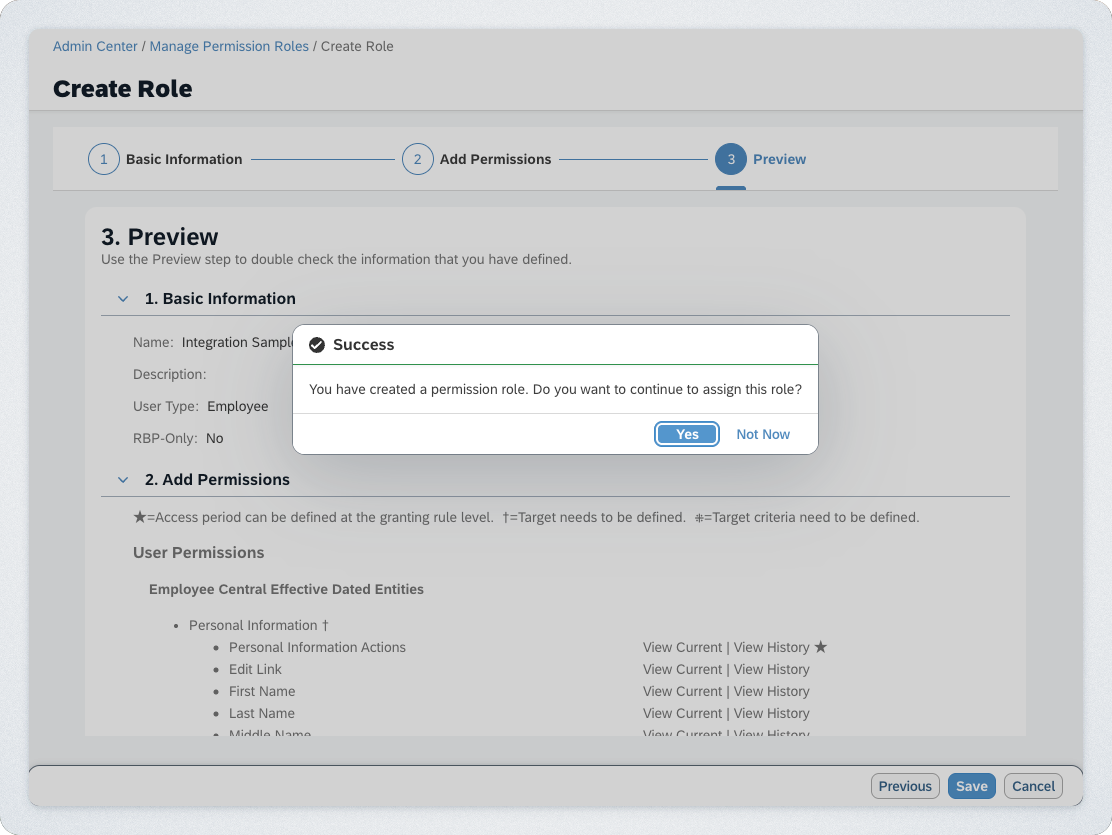The image size is (1112, 835).
Task: Click the Previous button
Action: point(905,786)
